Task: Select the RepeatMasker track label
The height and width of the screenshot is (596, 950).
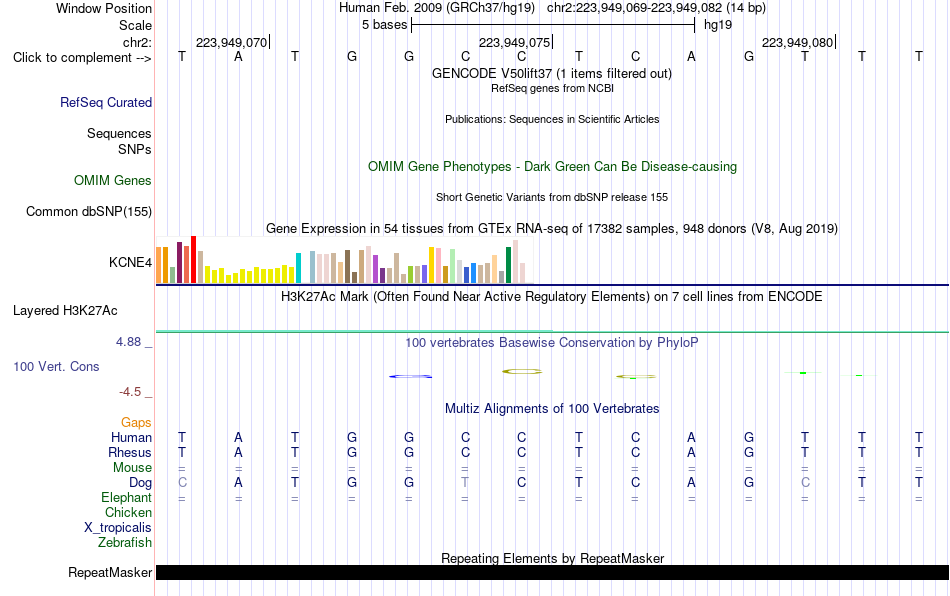Action: 110,572
